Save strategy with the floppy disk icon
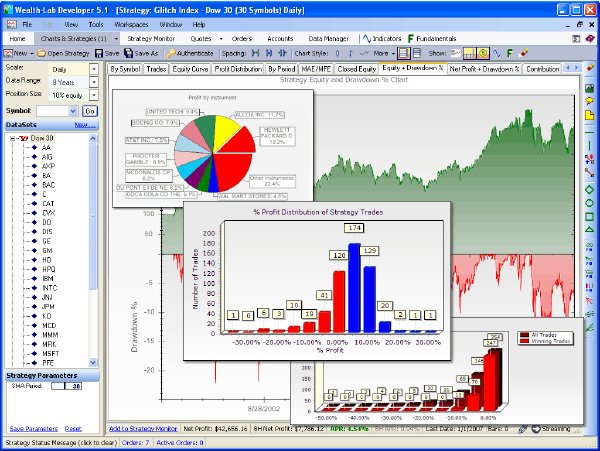The width and height of the screenshot is (600, 451). click(99, 53)
